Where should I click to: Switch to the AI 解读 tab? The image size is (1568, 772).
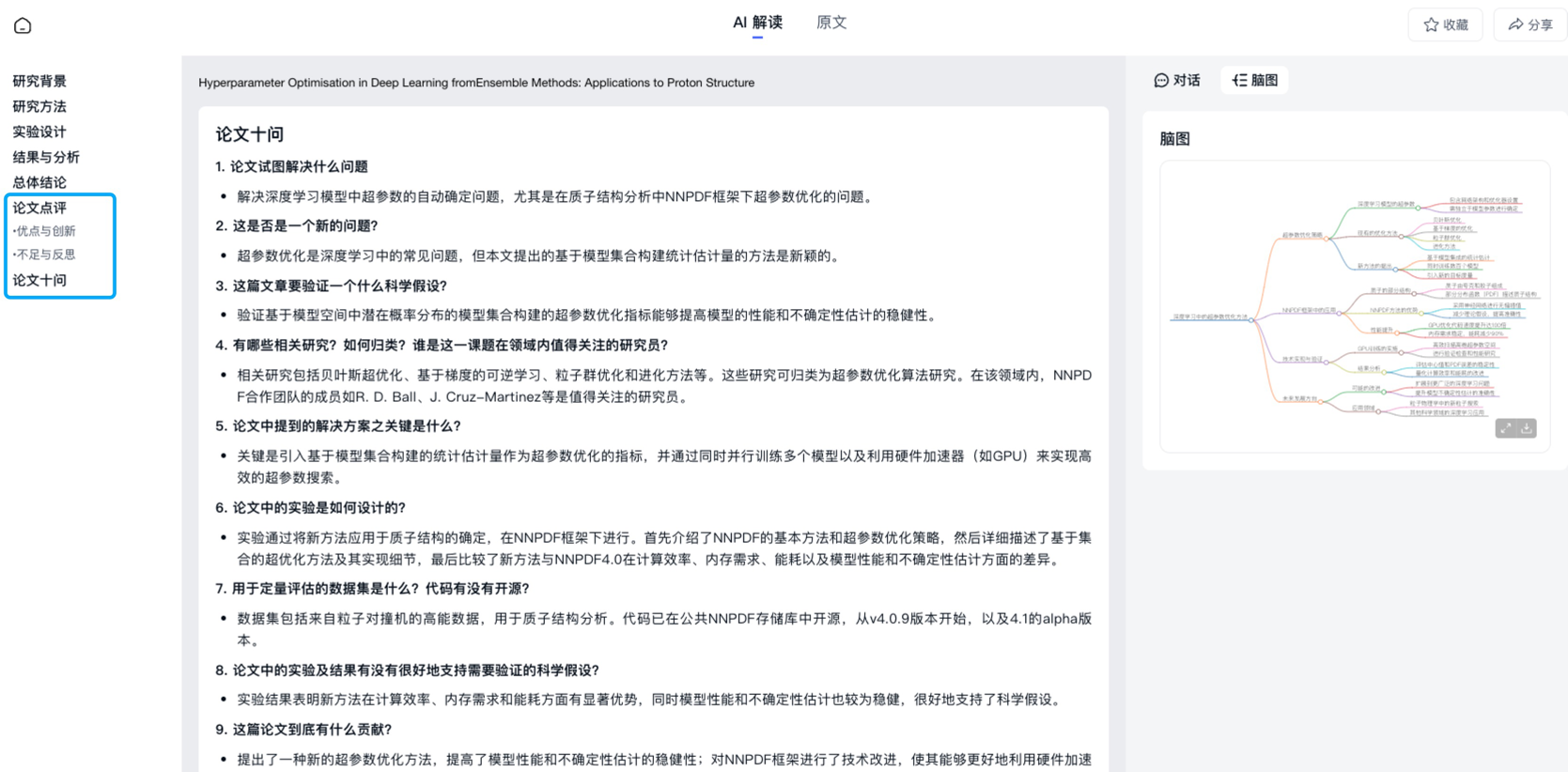tap(757, 23)
